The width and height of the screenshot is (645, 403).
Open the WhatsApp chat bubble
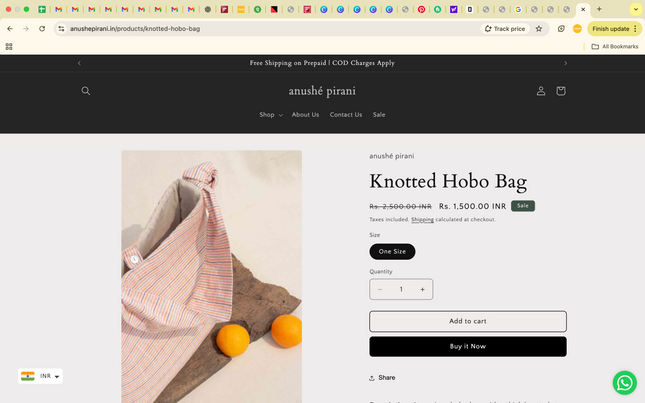tap(624, 382)
